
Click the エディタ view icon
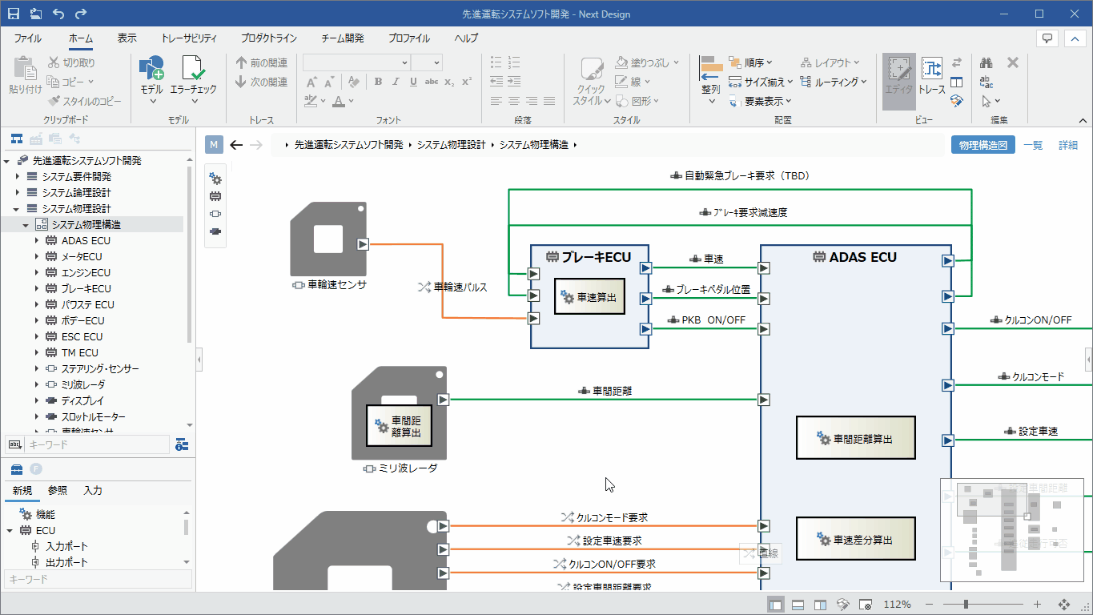pos(899,69)
